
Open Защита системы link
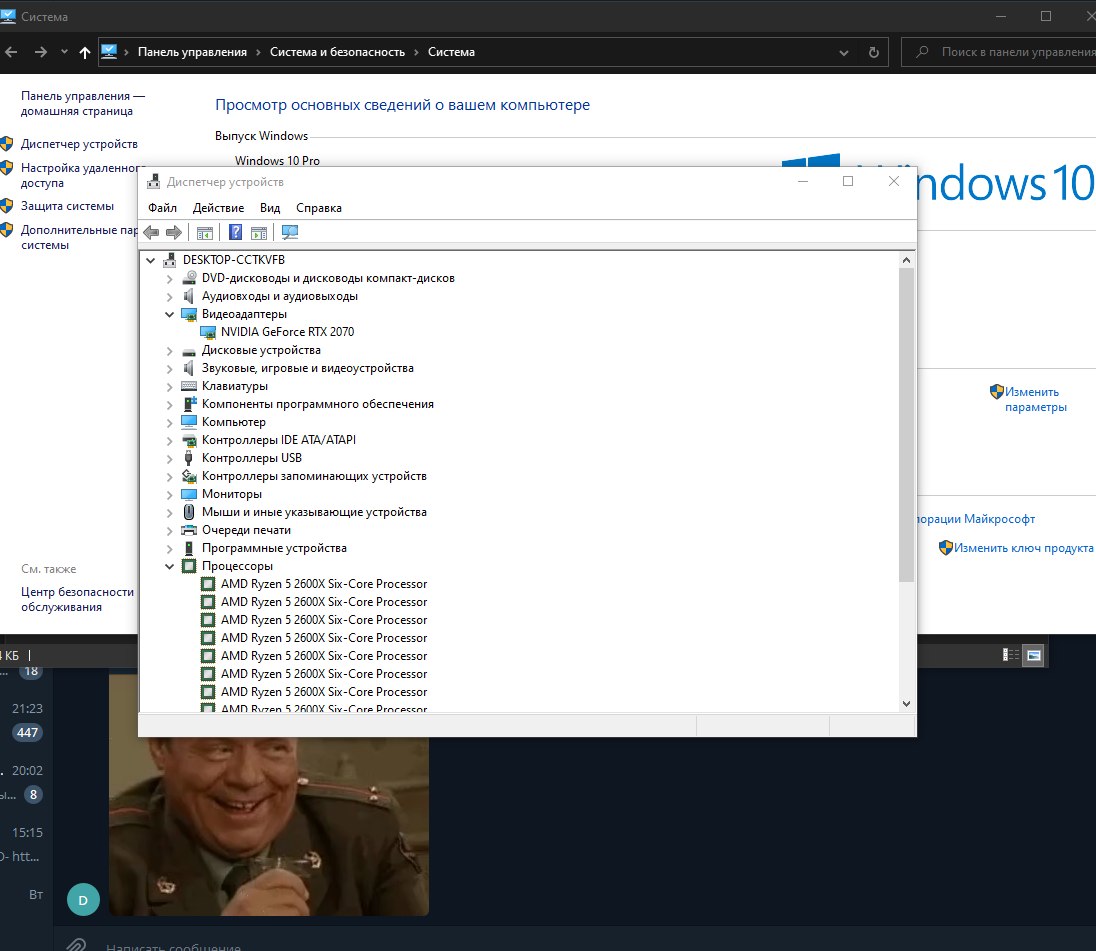pos(67,206)
